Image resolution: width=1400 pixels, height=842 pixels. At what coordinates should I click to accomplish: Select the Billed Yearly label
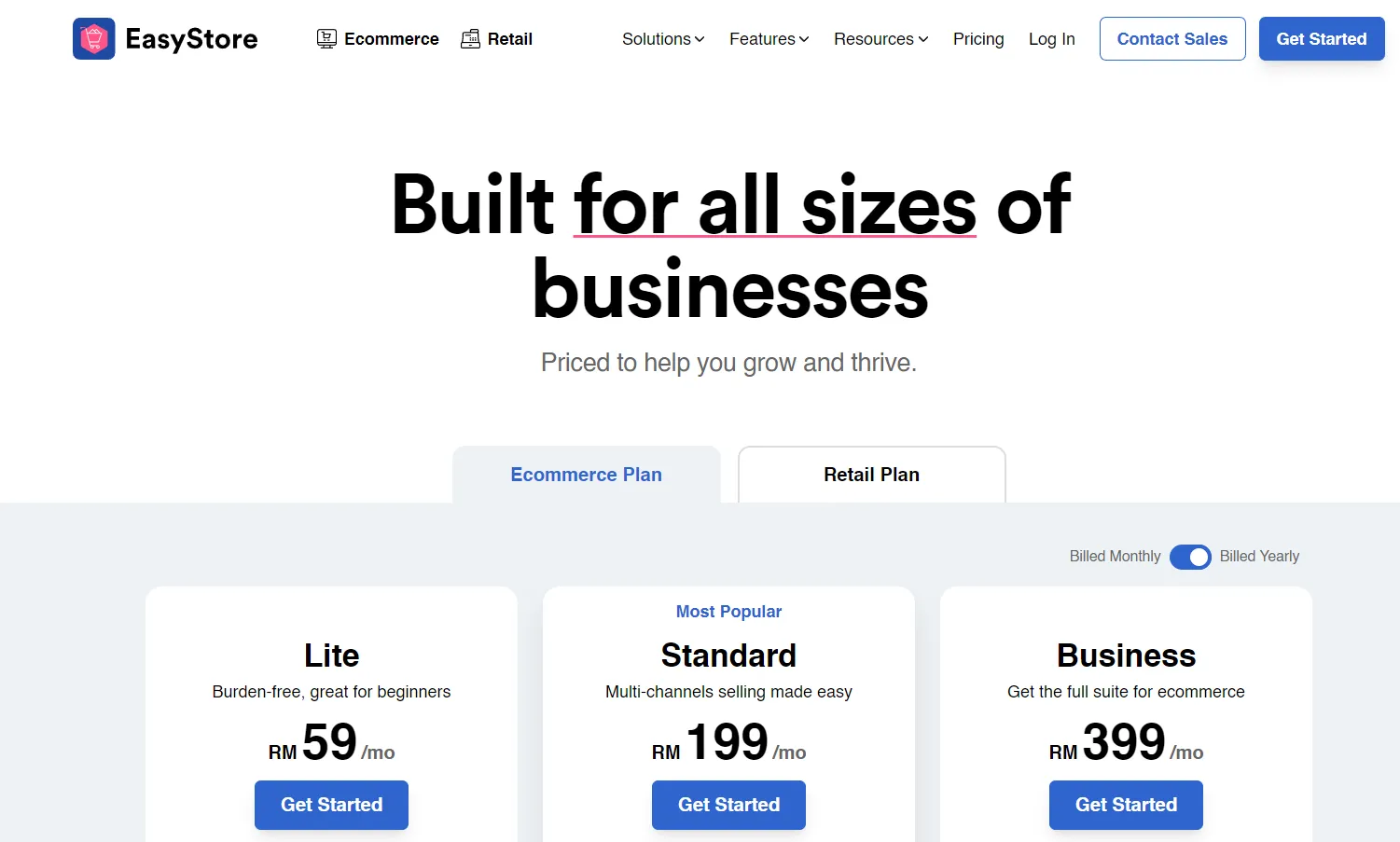click(1259, 557)
